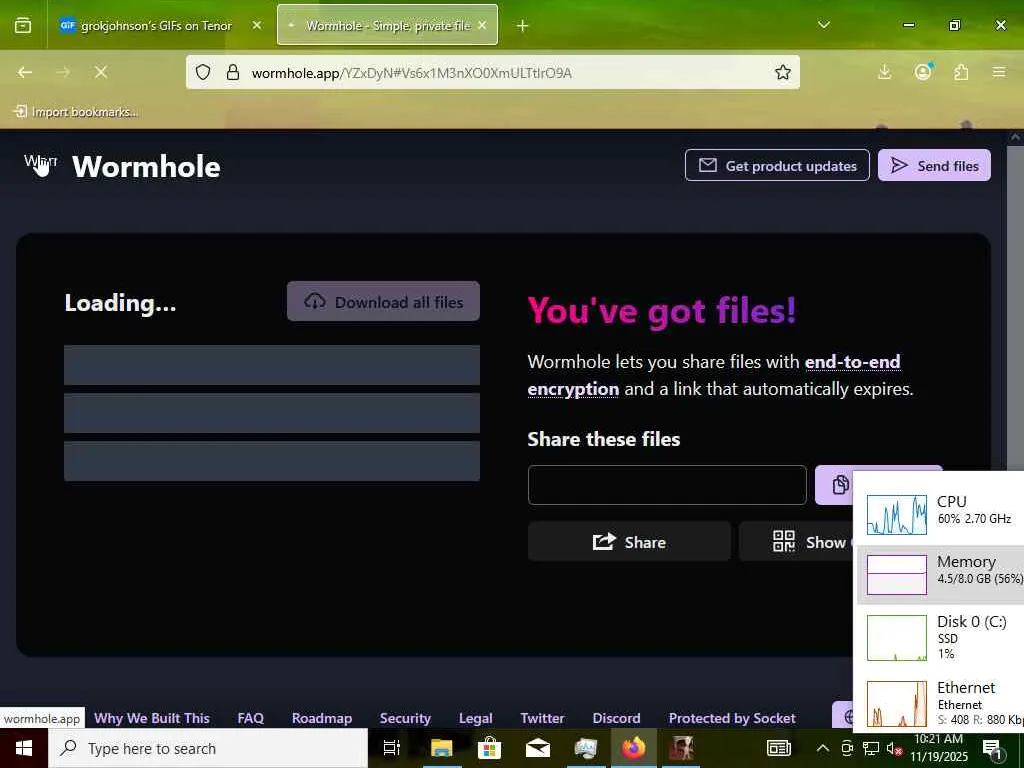Select Disk 0 (C:) performance item
The image size is (1024, 768).
[x=940, y=637]
